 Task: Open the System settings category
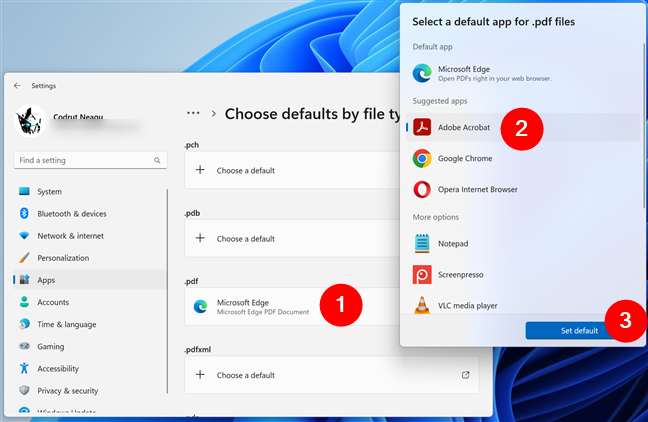click(x=49, y=192)
